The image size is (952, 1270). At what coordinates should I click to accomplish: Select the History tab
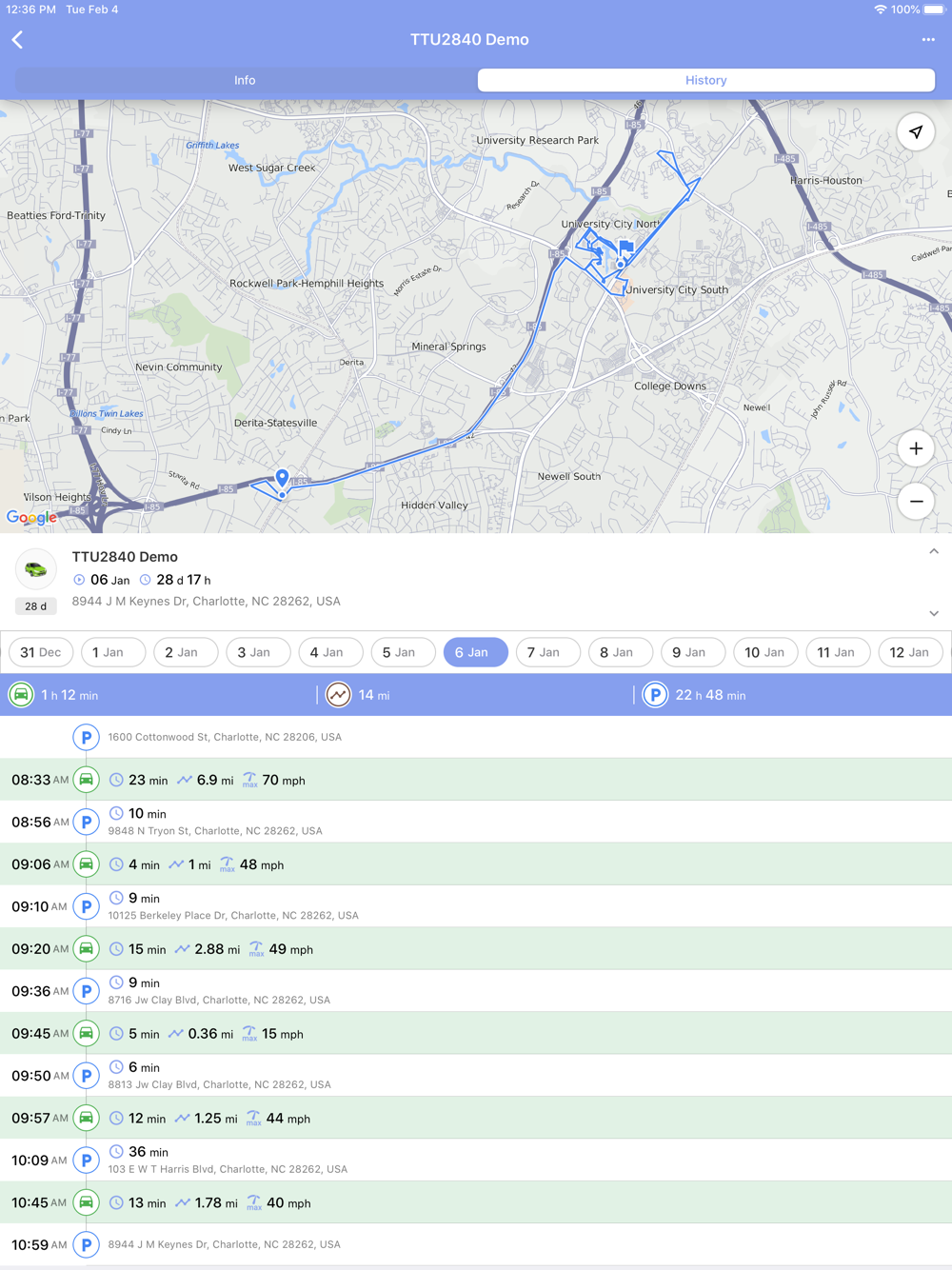click(x=706, y=80)
